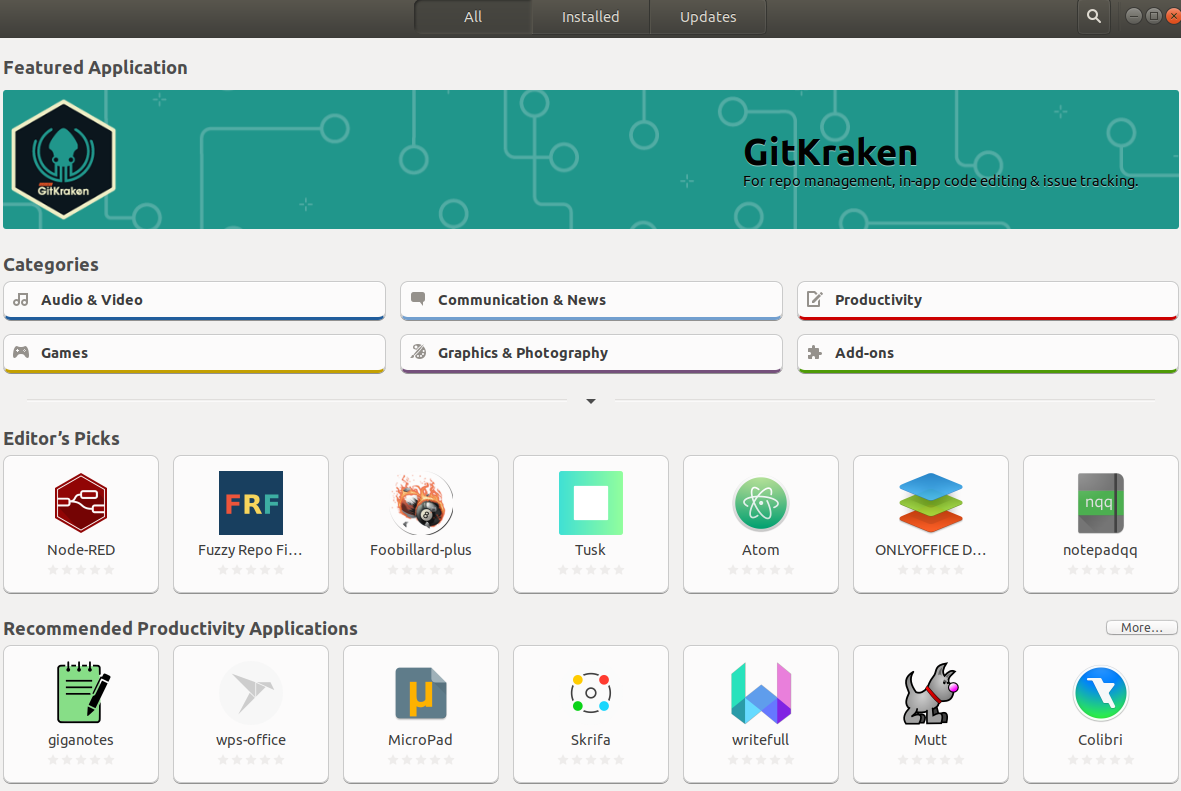Image resolution: width=1181 pixels, height=791 pixels.
Task: Click the MicroPad label text
Action: point(420,740)
